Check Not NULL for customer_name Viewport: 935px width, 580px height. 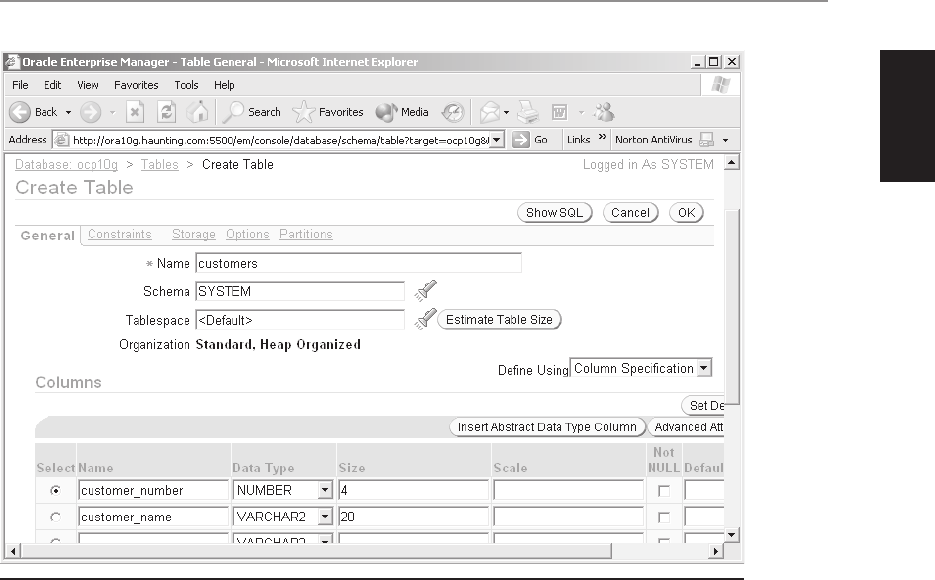point(663,517)
